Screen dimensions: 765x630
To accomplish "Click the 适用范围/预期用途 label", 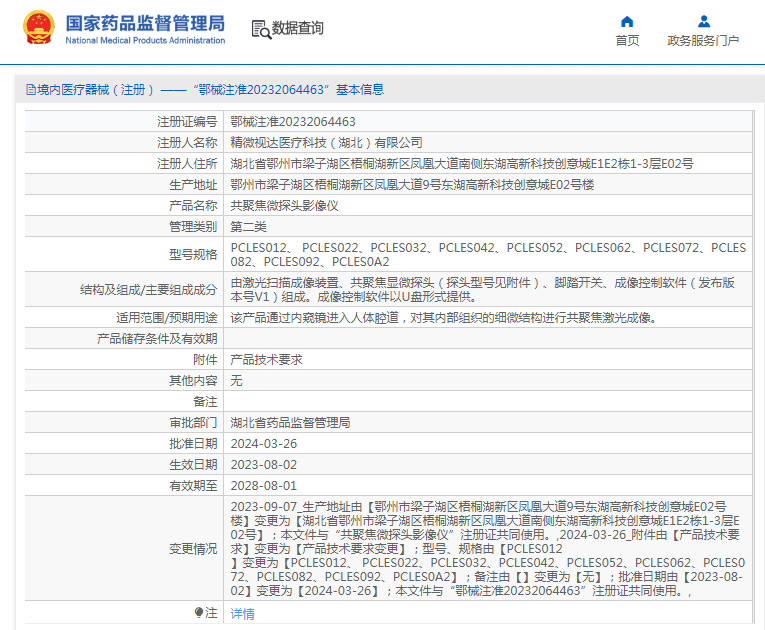I will (x=167, y=317).
